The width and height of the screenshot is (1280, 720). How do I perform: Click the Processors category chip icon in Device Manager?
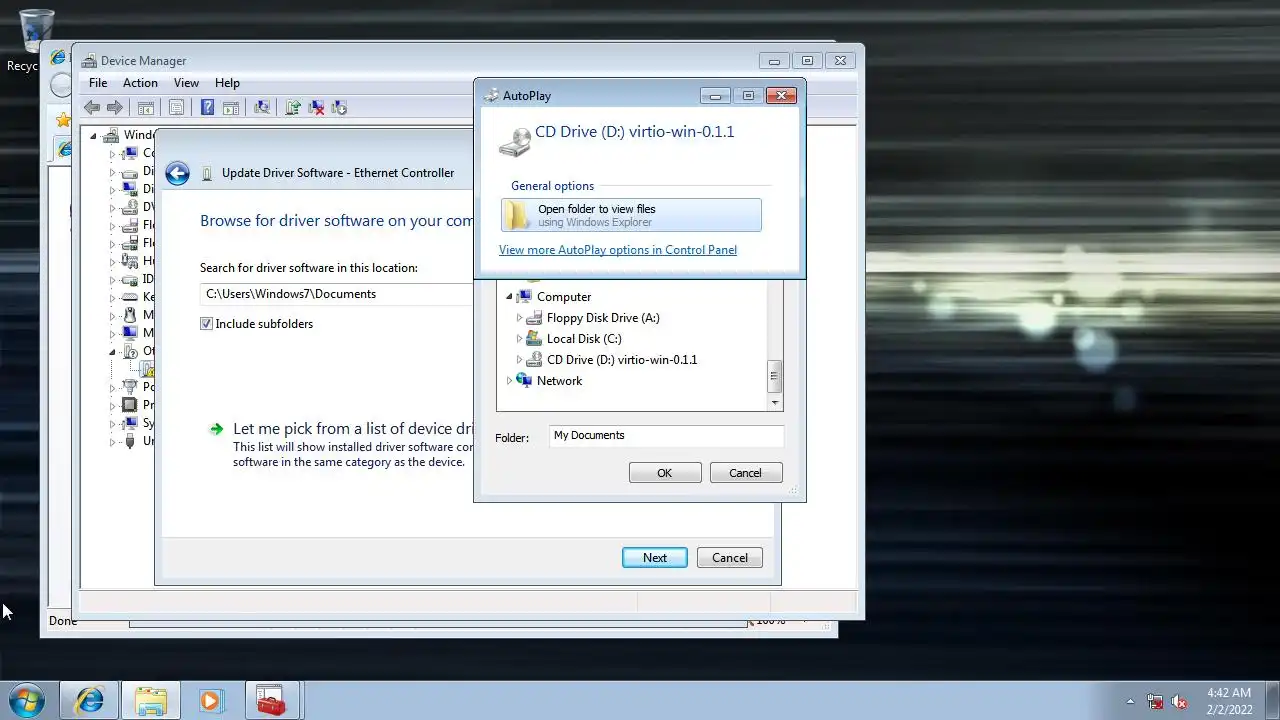(x=129, y=405)
